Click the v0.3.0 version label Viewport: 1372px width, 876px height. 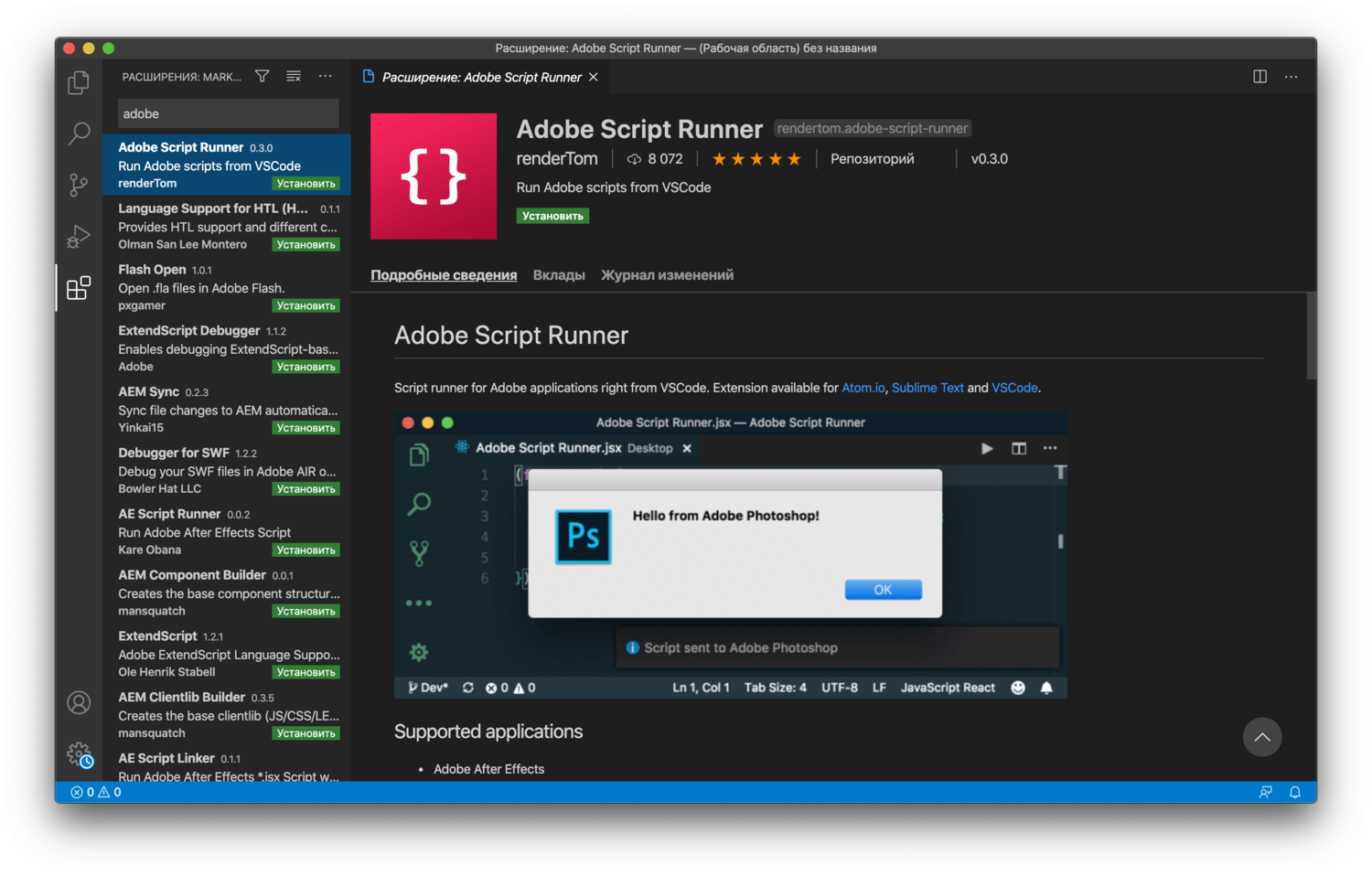pos(989,159)
